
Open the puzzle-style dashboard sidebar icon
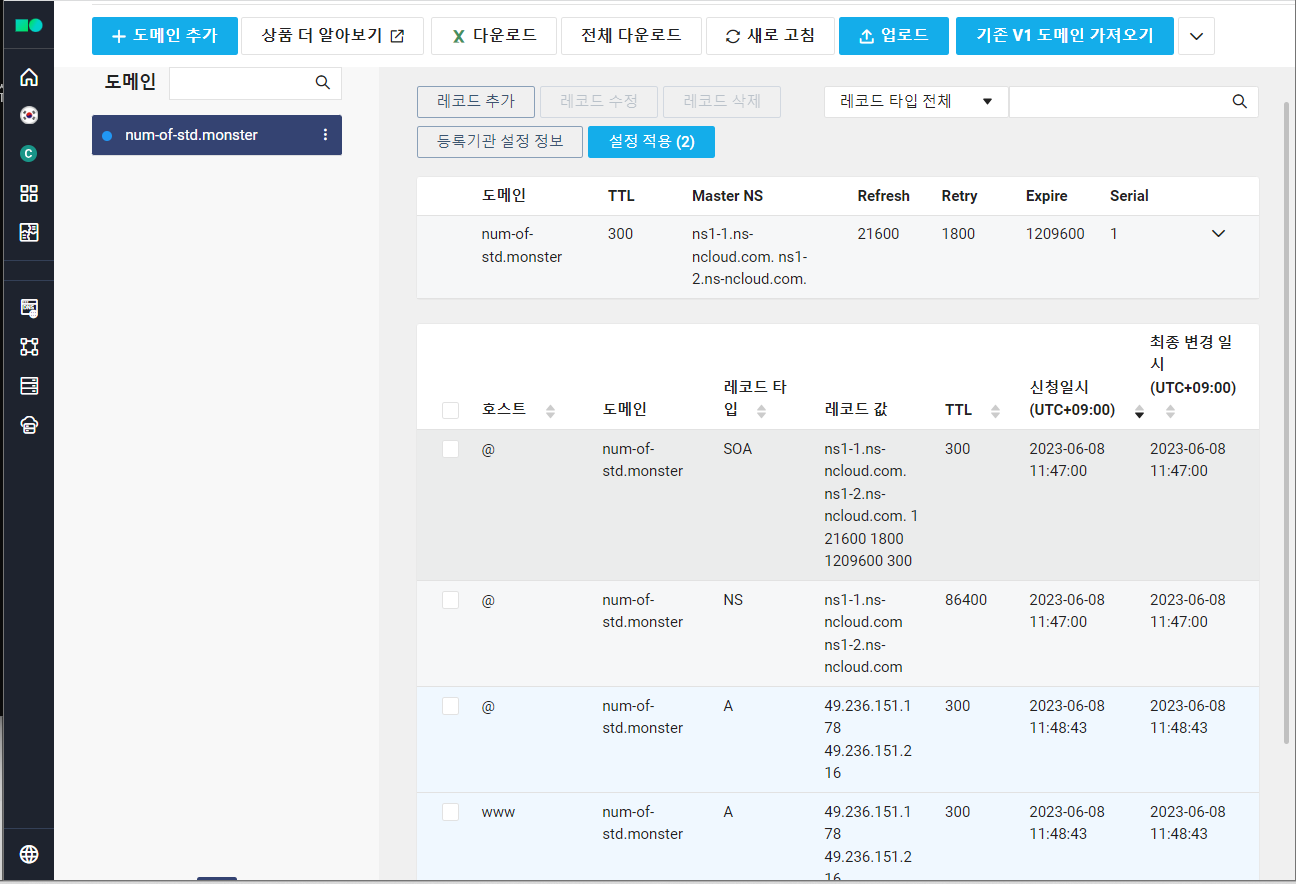tap(29, 232)
